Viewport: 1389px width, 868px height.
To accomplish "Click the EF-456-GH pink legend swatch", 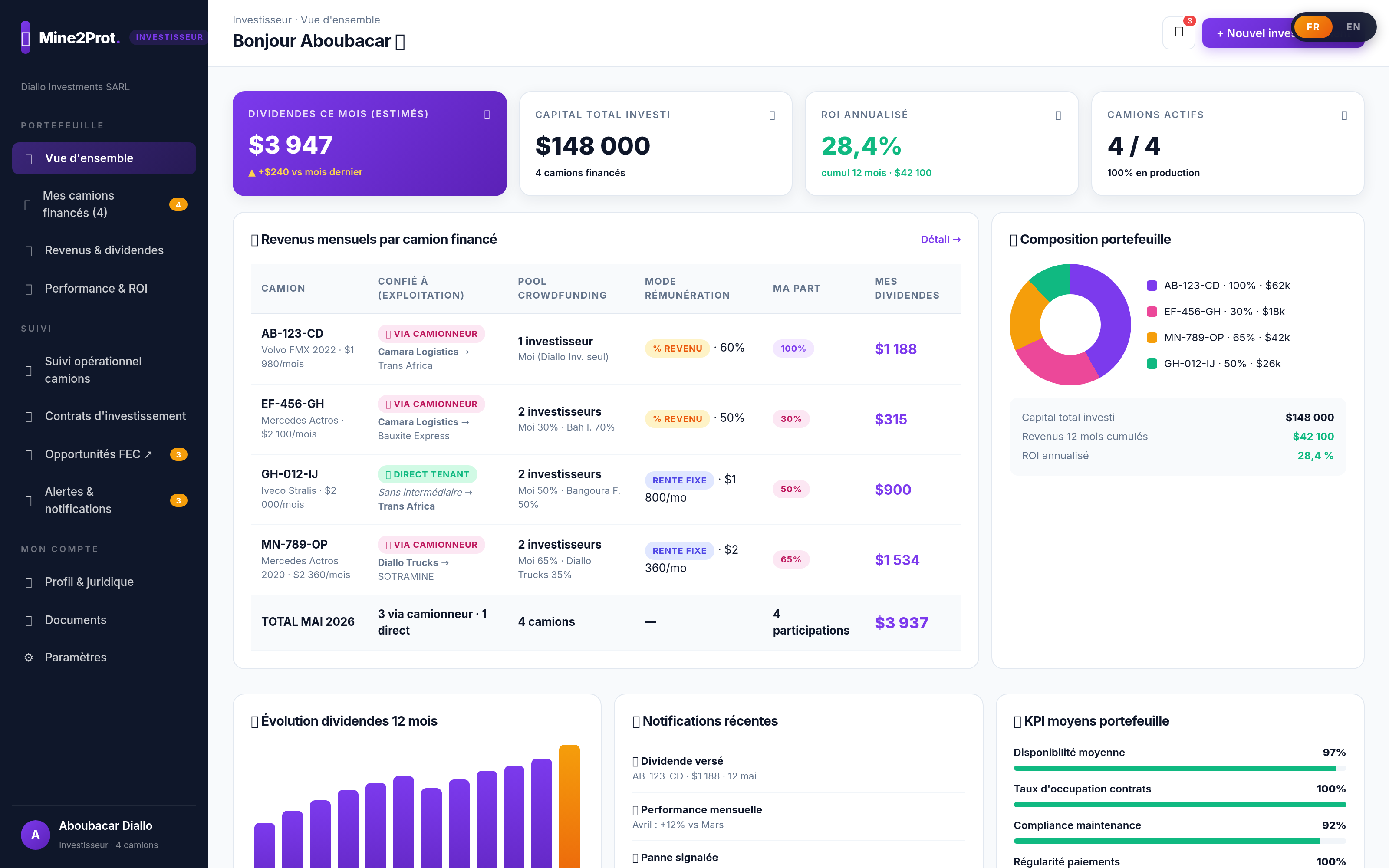I will click(x=1152, y=312).
